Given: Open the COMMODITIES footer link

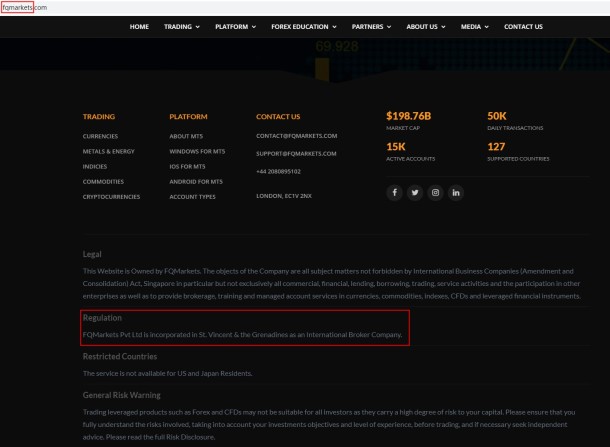Looking at the screenshot, I should click(103, 182).
